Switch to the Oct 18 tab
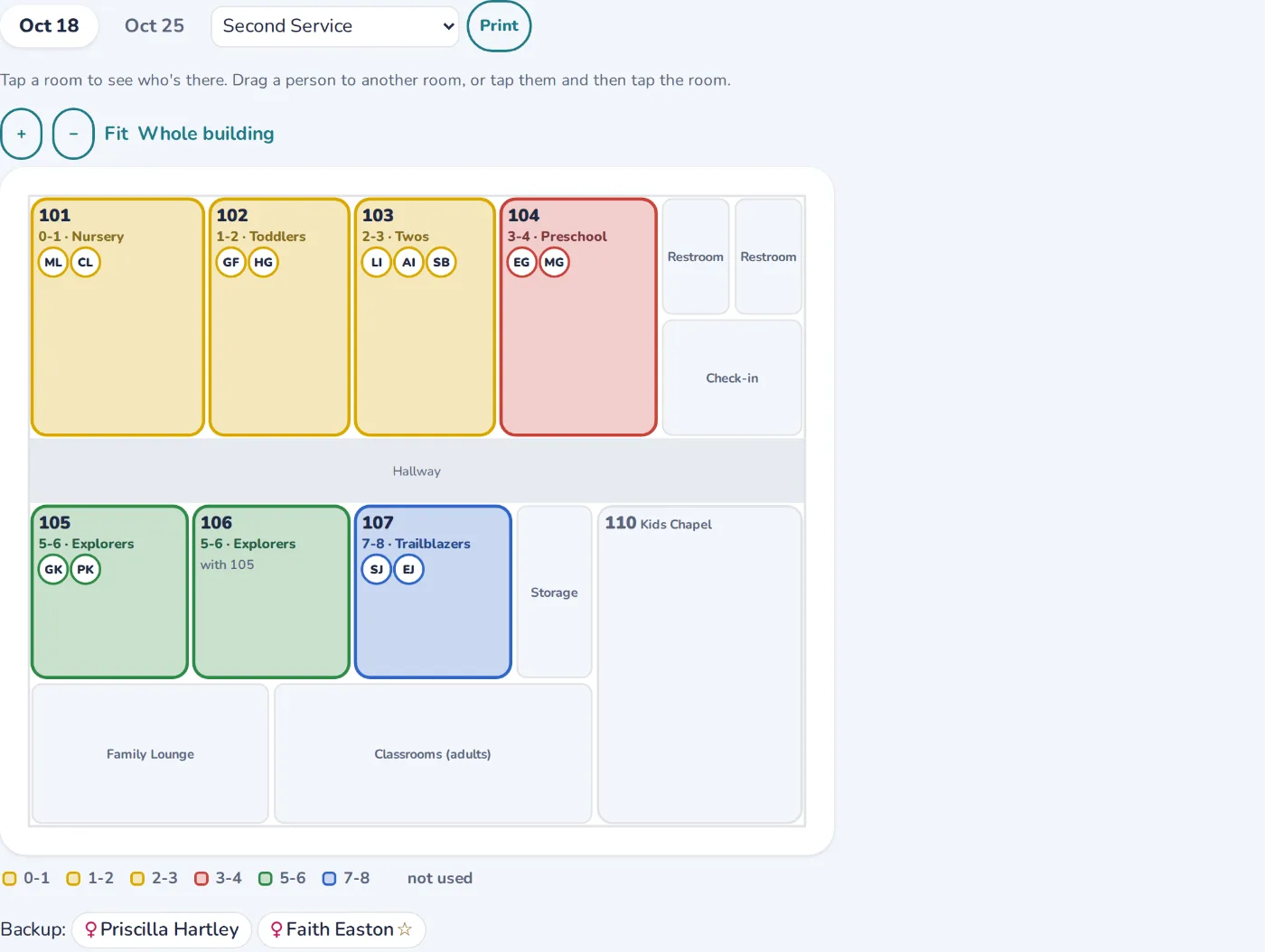The image size is (1265, 952). pos(49,26)
